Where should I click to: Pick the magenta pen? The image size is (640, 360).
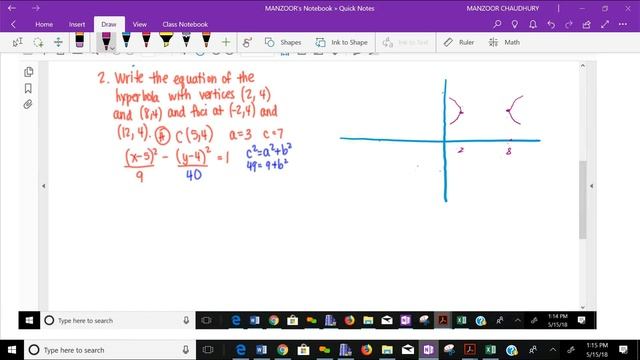106,40
